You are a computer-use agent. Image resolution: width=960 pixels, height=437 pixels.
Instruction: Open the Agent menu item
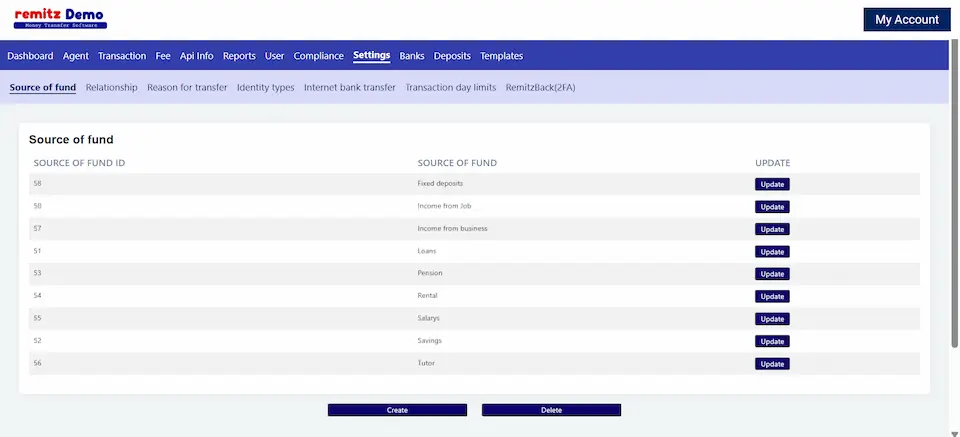click(x=76, y=56)
